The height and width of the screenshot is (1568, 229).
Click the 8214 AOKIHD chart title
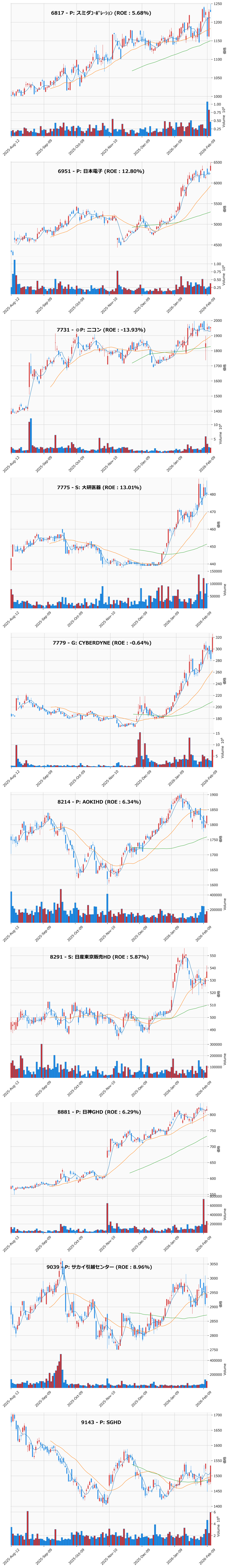point(99,802)
